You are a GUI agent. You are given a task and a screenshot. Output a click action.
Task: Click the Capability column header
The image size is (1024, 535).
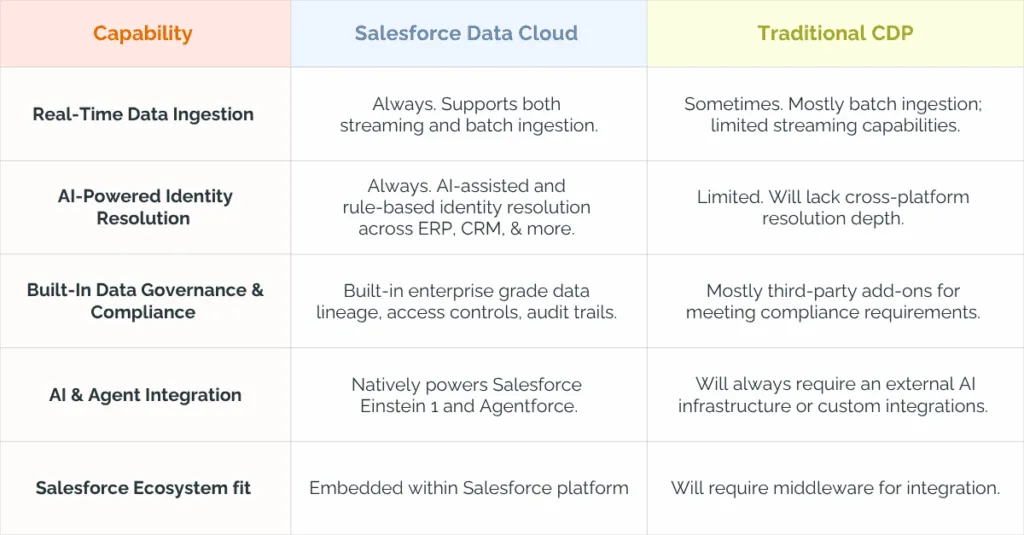142,33
